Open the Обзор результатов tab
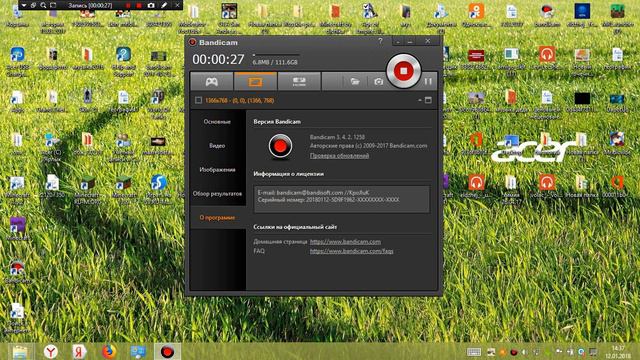The height and width of the screenshot is (360, 640). coord(217,194)
